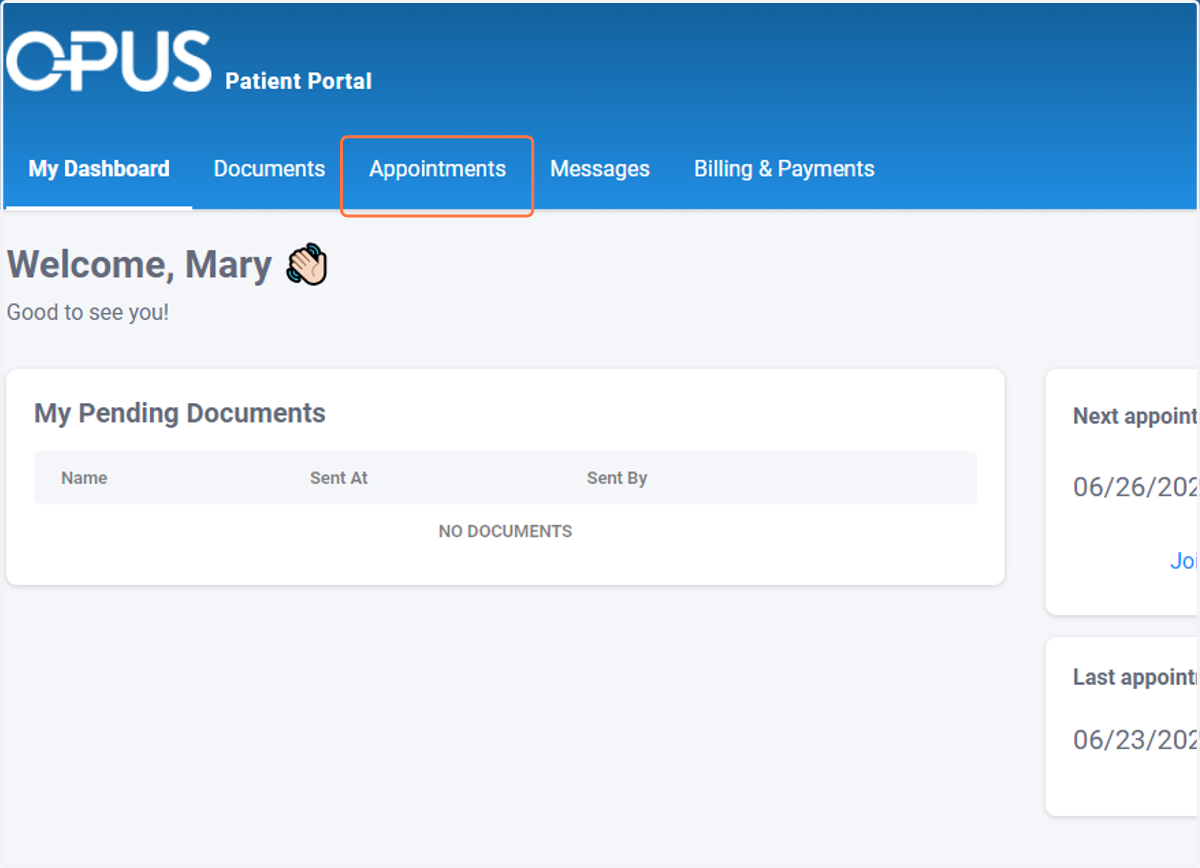This screenshot has width=1200, height=868.
Task: Go to the Messages tab
Action: pyautogui.click(x=600, y=170)
